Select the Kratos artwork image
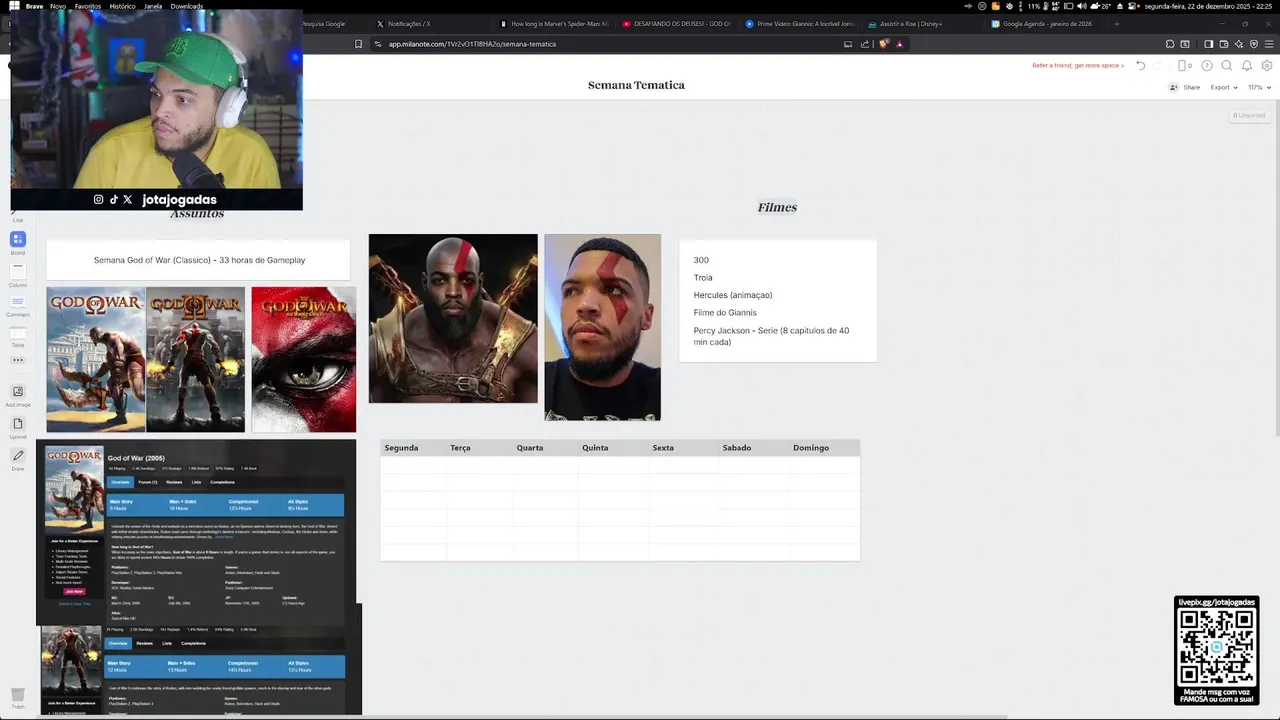 (x=453, y=318)
